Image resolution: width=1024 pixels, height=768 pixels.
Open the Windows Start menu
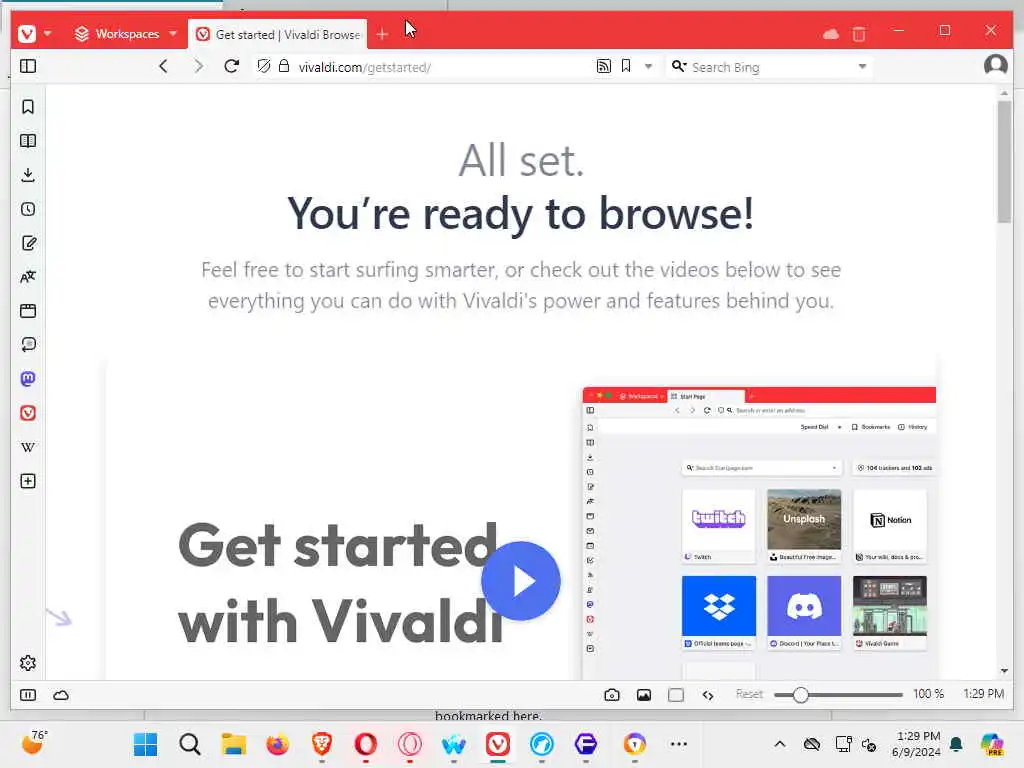(145, 744)
